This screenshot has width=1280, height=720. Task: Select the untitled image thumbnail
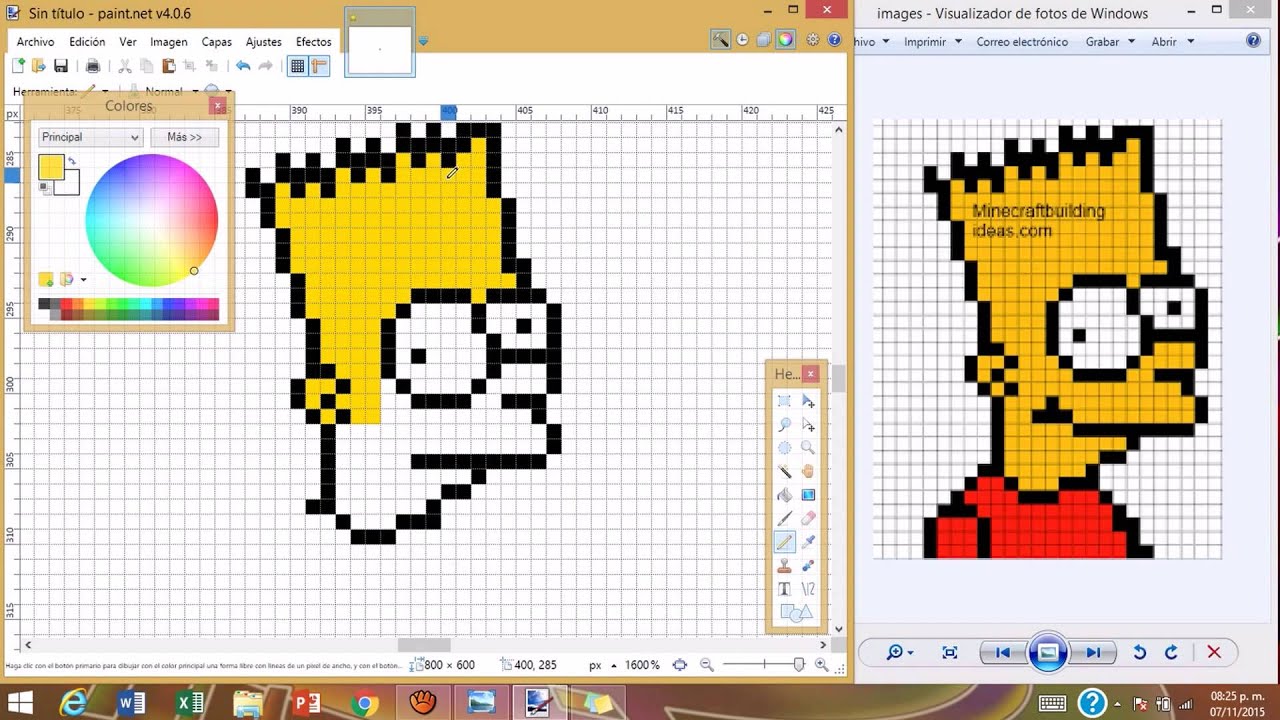pos(380,43)
